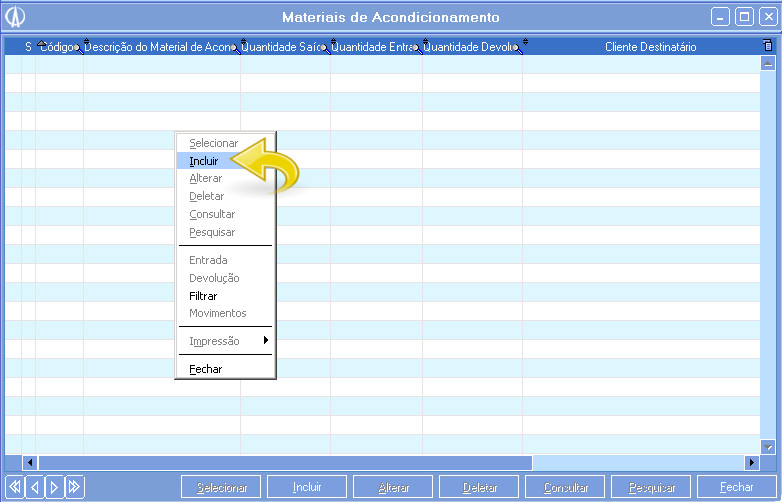Screen dimensions: 782x502
Task: Jump to the last record arrow
Action: coord(74,487)
